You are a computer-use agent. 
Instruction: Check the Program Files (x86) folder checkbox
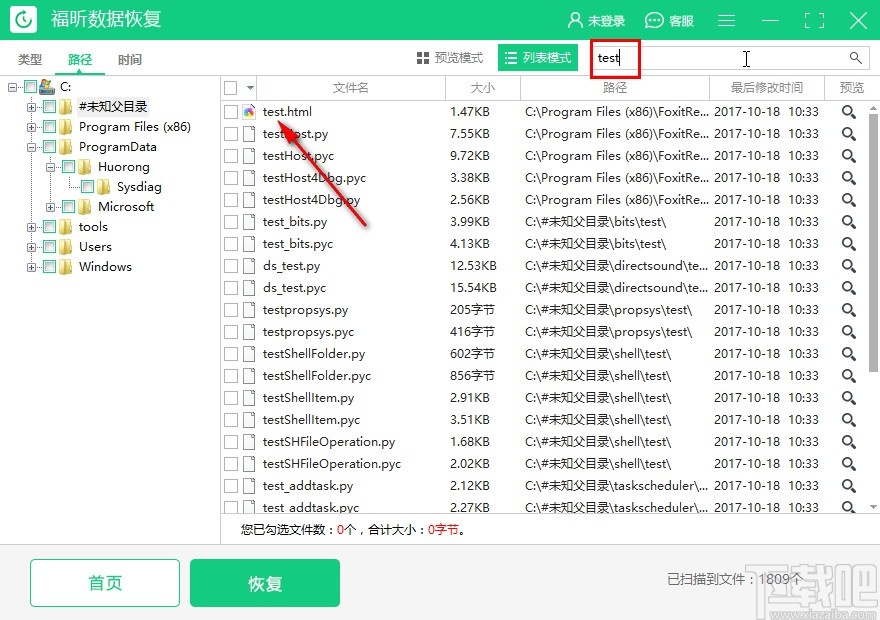click(x=49, y=127)
